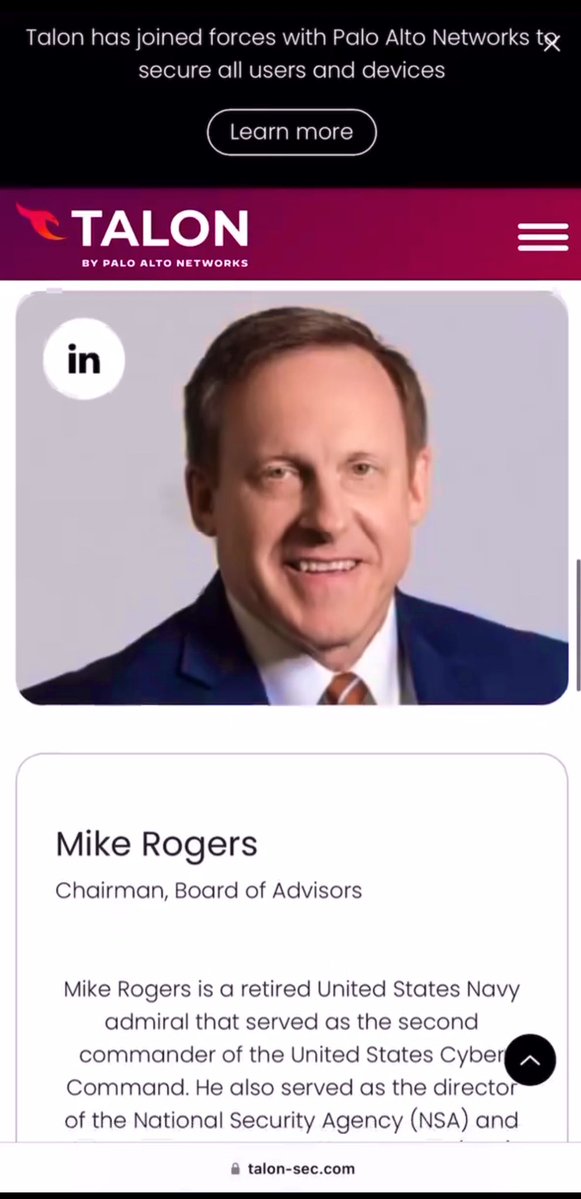Click the Mike Rogers name heading
The height and width of the screenshot is (1199, 581).
pos(156,844)
